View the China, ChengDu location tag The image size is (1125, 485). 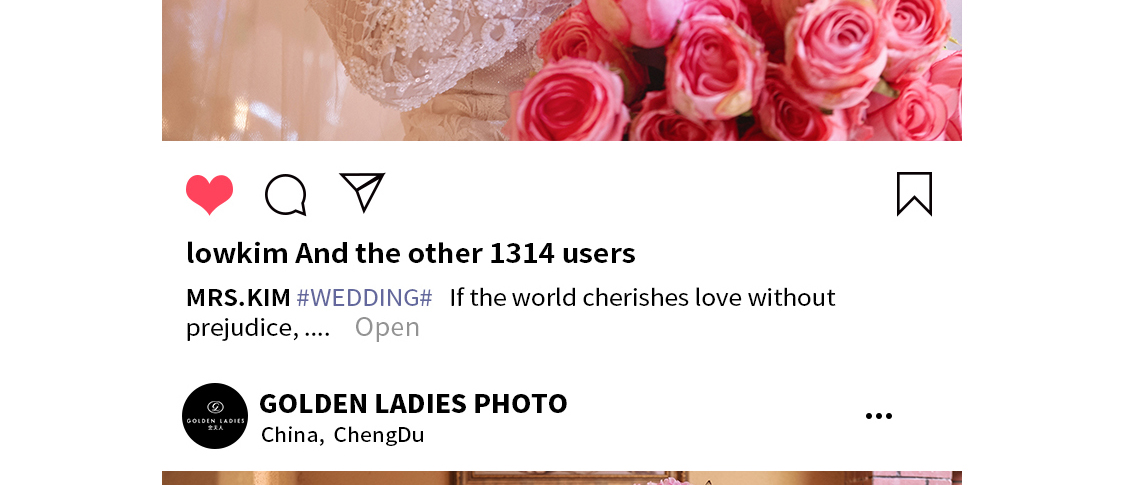point(343,435)
